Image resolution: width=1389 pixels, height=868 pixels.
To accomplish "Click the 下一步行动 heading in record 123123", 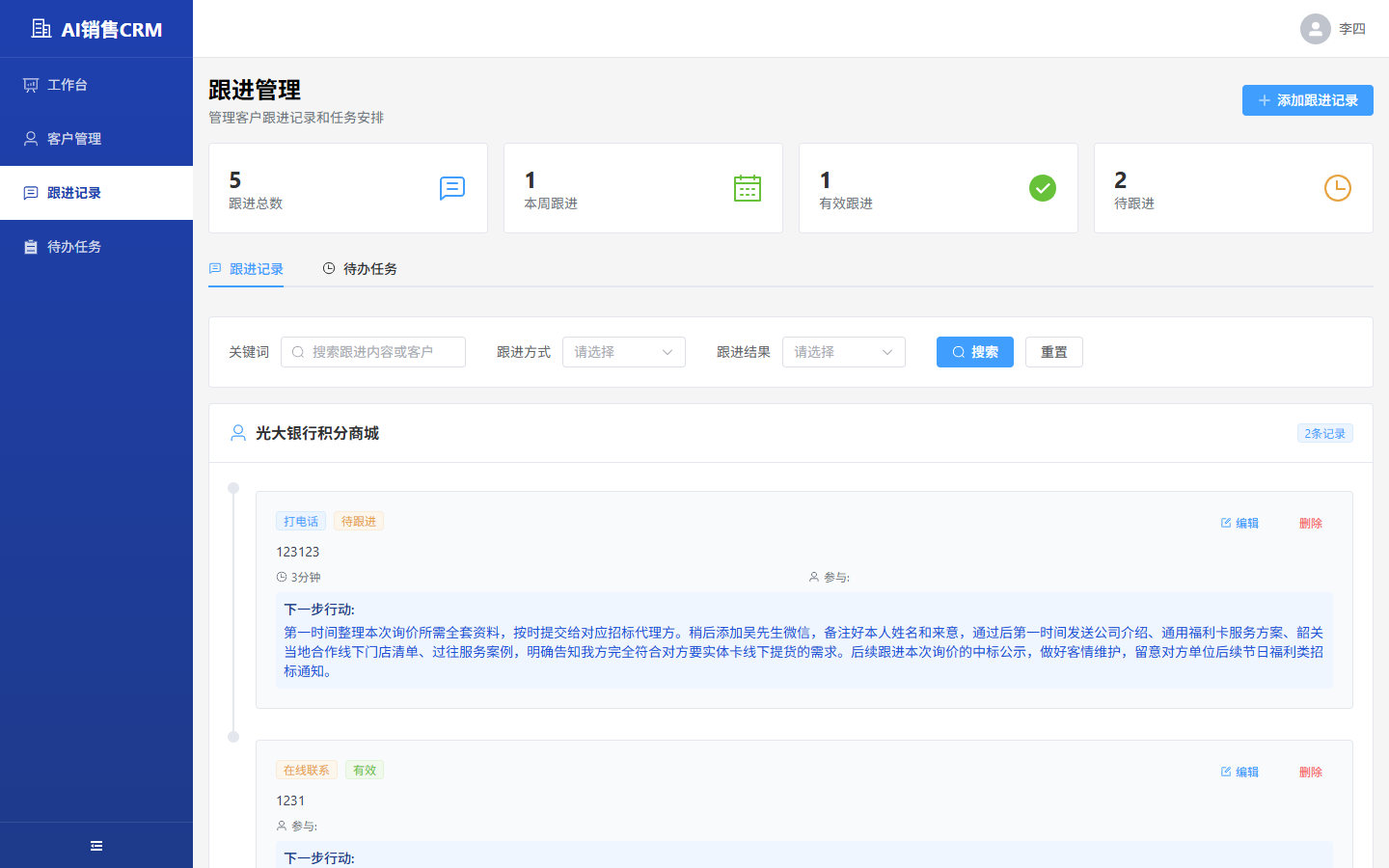I will point(319,610).
